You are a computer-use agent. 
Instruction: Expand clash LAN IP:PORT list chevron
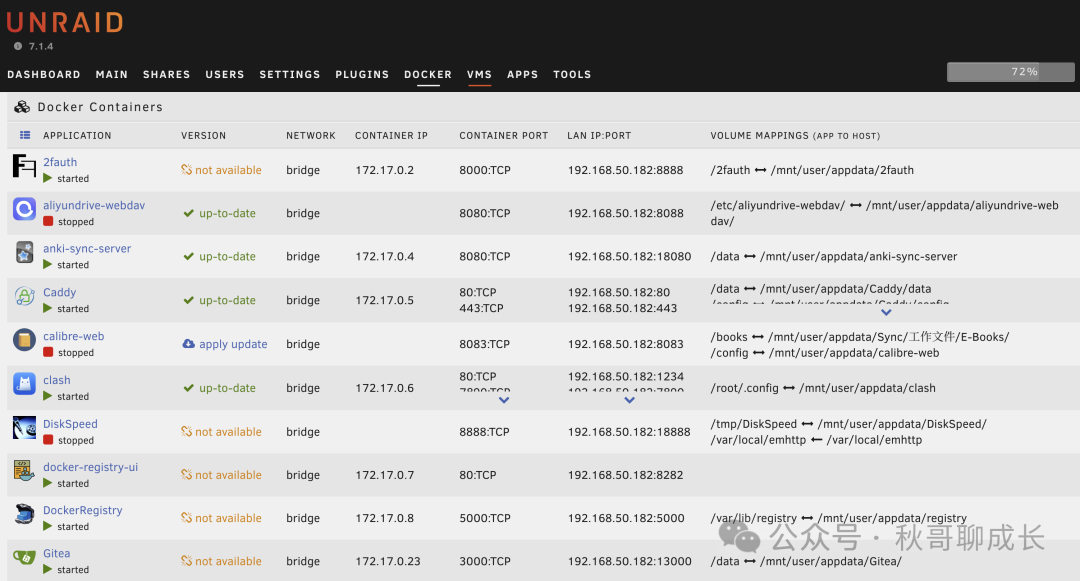coord(630,400)
